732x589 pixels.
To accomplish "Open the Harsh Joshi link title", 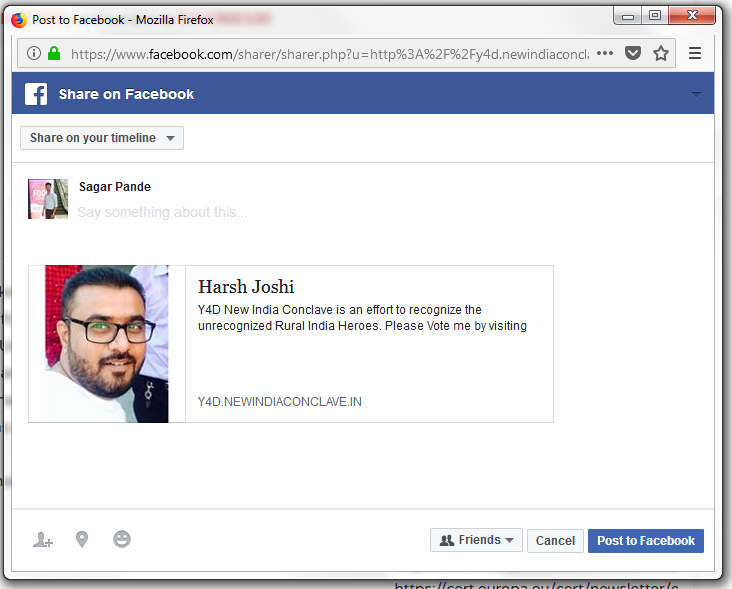I will click(x=246, y=287).
